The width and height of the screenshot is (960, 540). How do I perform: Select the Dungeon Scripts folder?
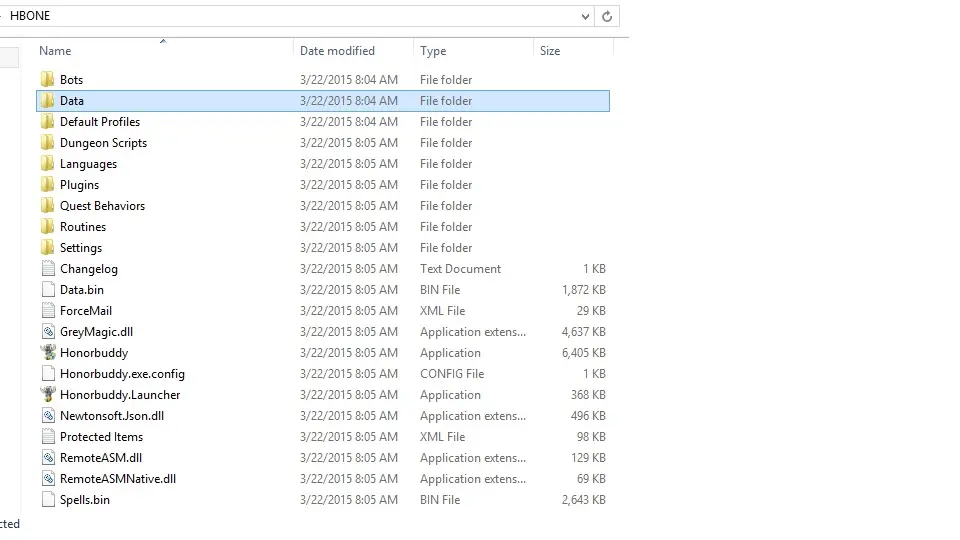point(103,143)
